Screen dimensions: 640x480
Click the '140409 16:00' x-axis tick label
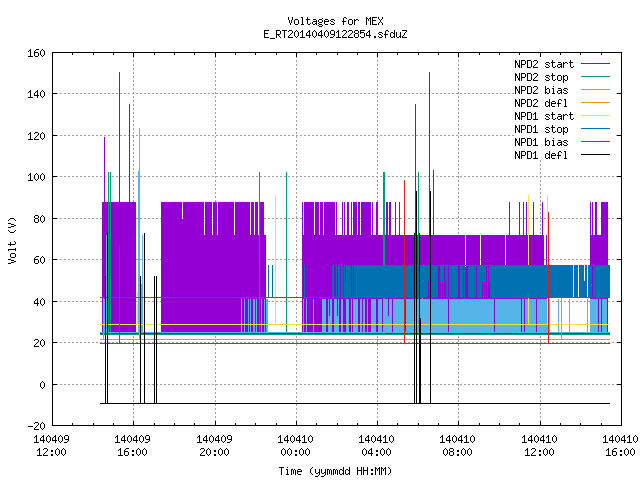pyautogui.click(x=133, y=446)
